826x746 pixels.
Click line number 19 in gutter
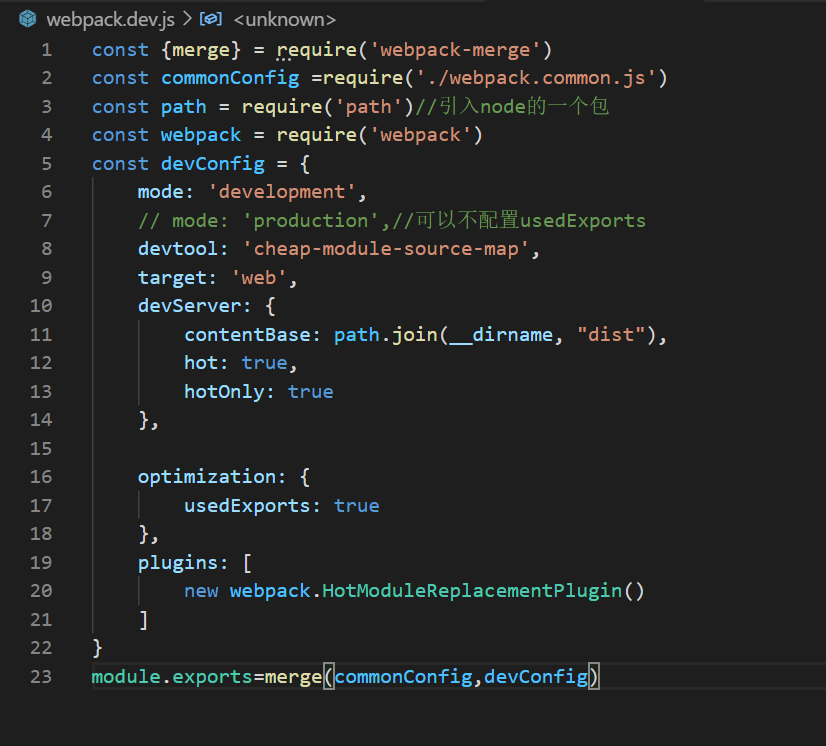41,563
